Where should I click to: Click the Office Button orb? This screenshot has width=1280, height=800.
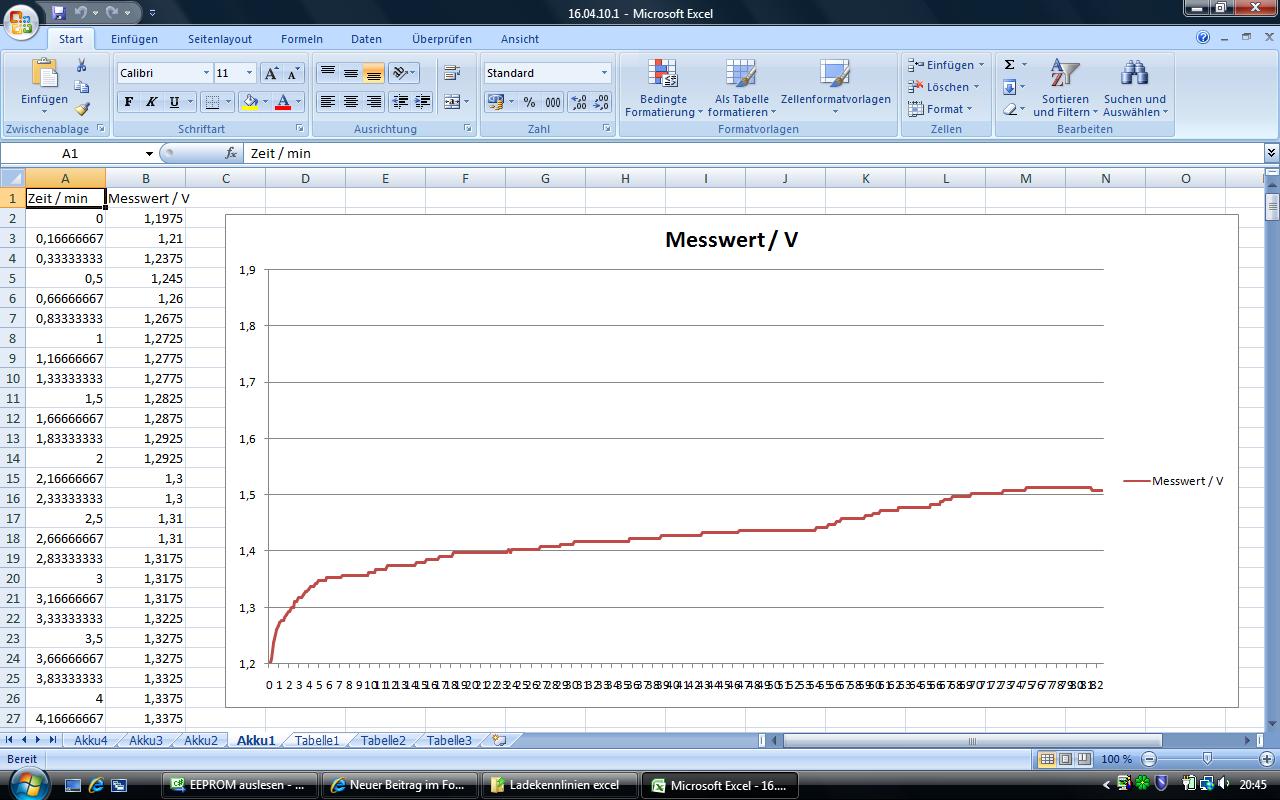coord(20,20)
